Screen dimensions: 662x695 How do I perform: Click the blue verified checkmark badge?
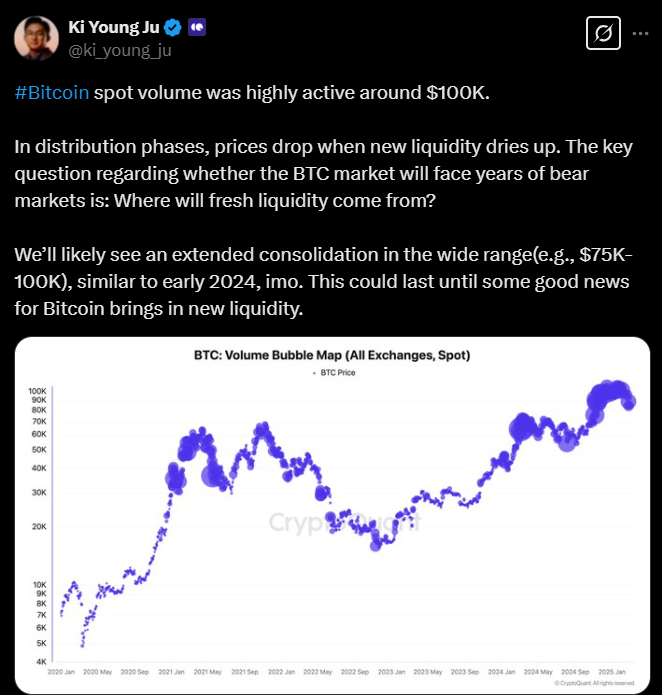(172, 26)
